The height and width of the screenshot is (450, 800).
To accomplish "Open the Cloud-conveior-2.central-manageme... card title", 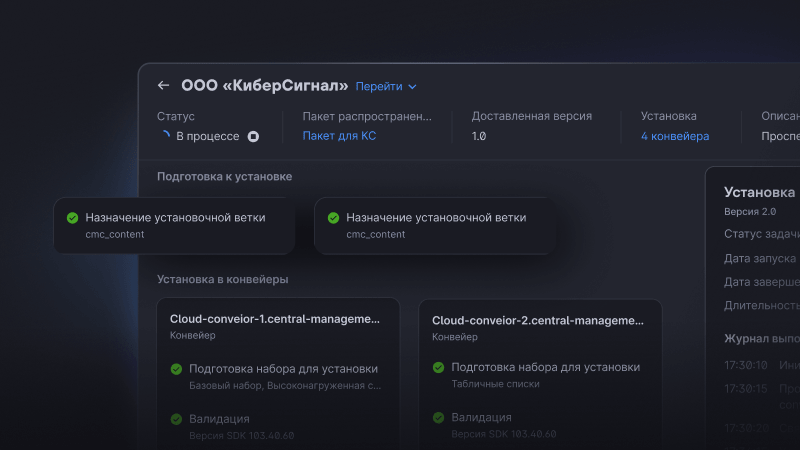I will coord(538,320).
